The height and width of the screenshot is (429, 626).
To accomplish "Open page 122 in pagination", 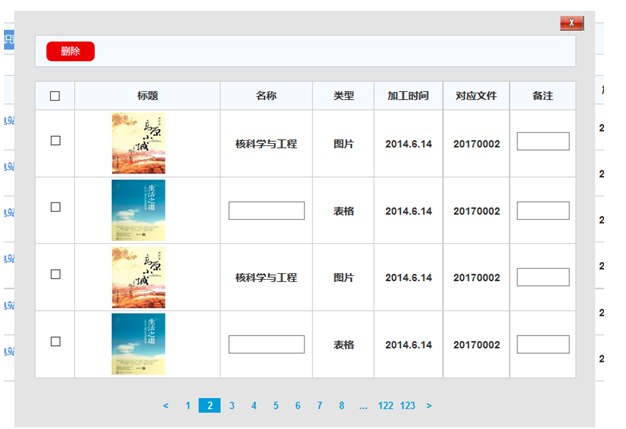I will (386, 406).
